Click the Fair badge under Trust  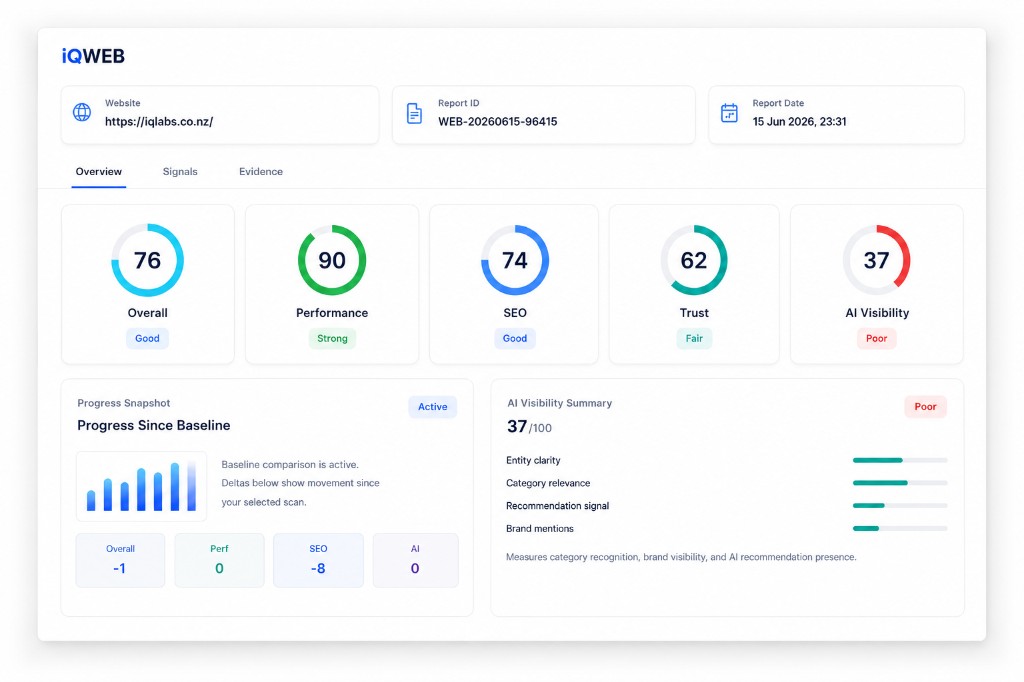[694, 338]
